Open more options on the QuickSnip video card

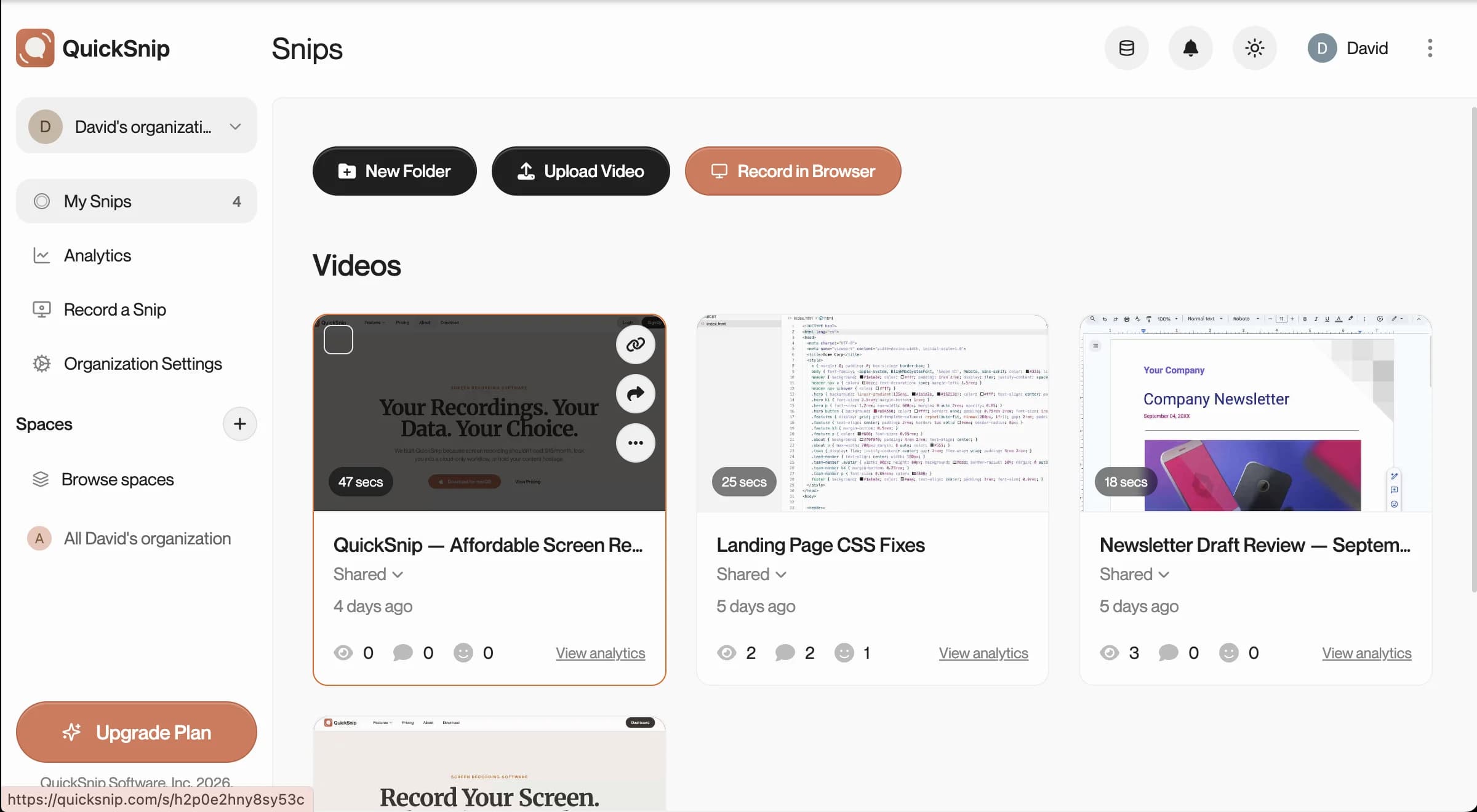[x=635, y=442]
